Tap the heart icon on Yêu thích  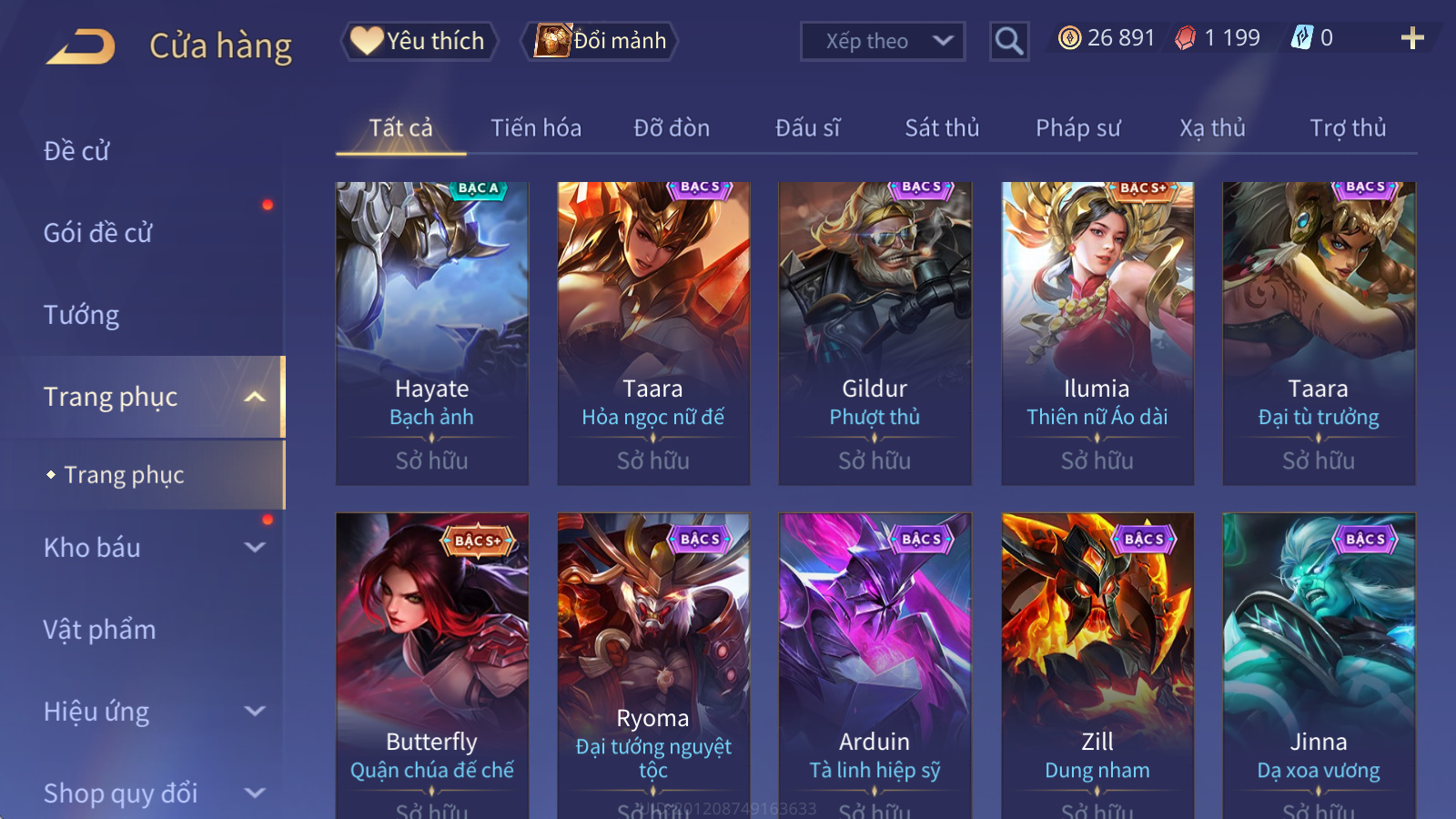tap(367, 40)
